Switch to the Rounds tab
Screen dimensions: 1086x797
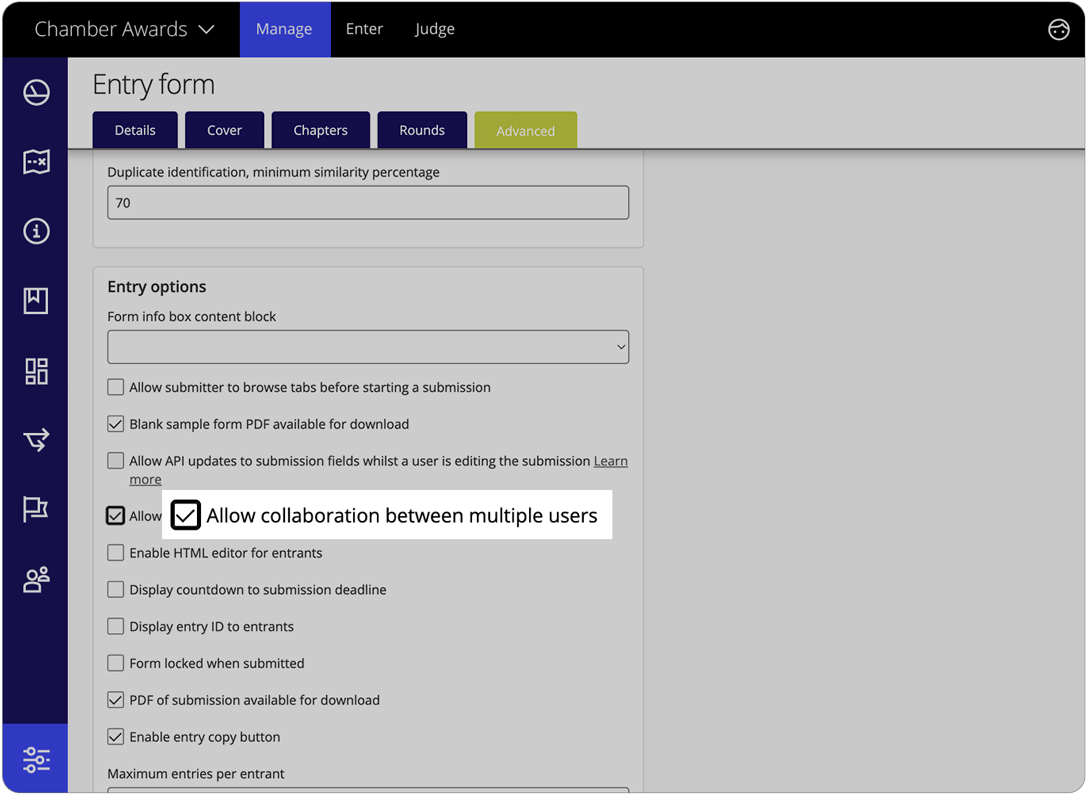click(422, 130)
